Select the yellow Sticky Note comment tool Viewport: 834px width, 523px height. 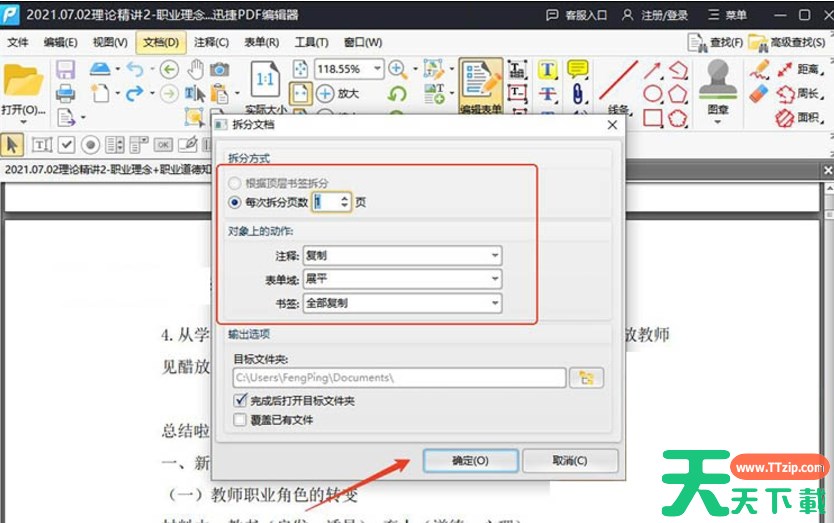click(577, 69)
